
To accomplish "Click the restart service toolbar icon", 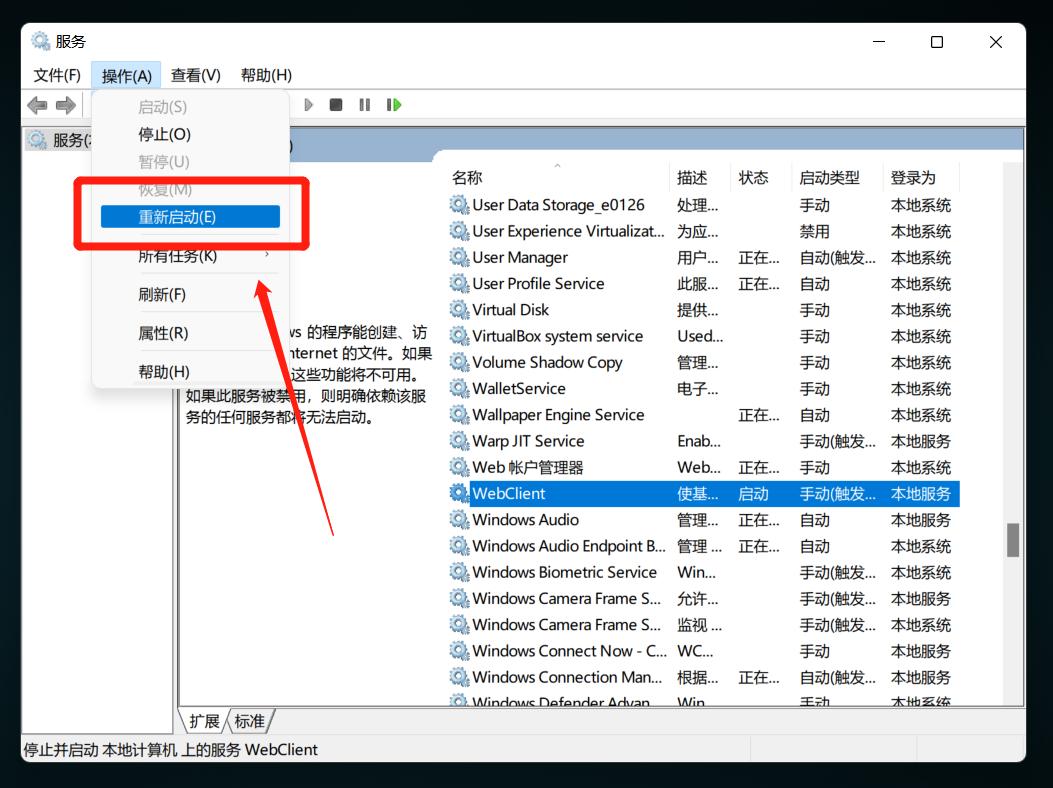I will tap(392, 104).
